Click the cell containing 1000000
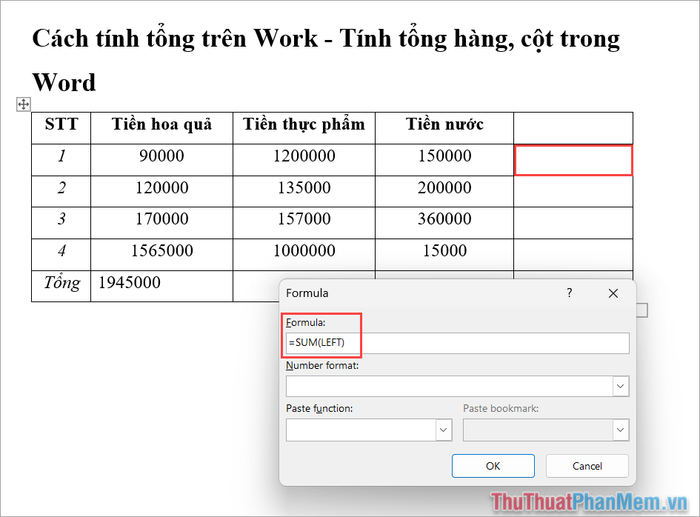Screen dimensions: 700x517 pos(304,254)
